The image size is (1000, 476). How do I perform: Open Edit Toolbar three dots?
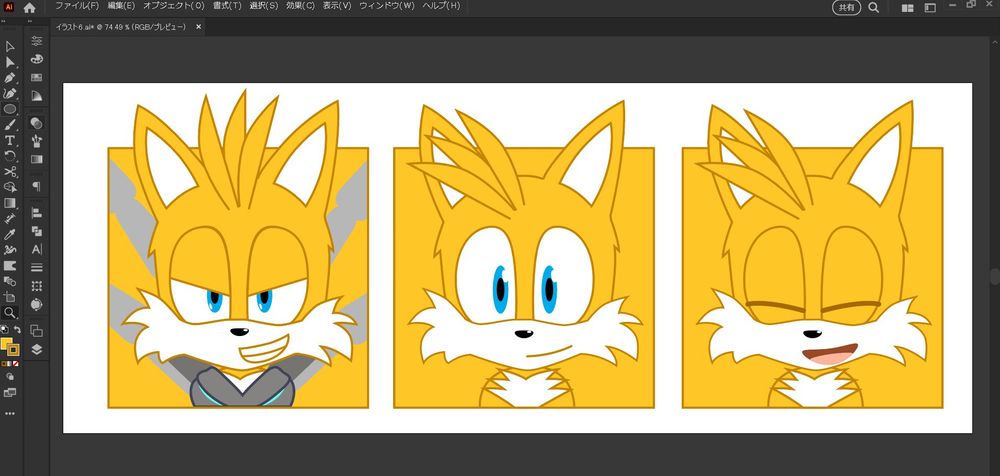[x=10, y=413]
